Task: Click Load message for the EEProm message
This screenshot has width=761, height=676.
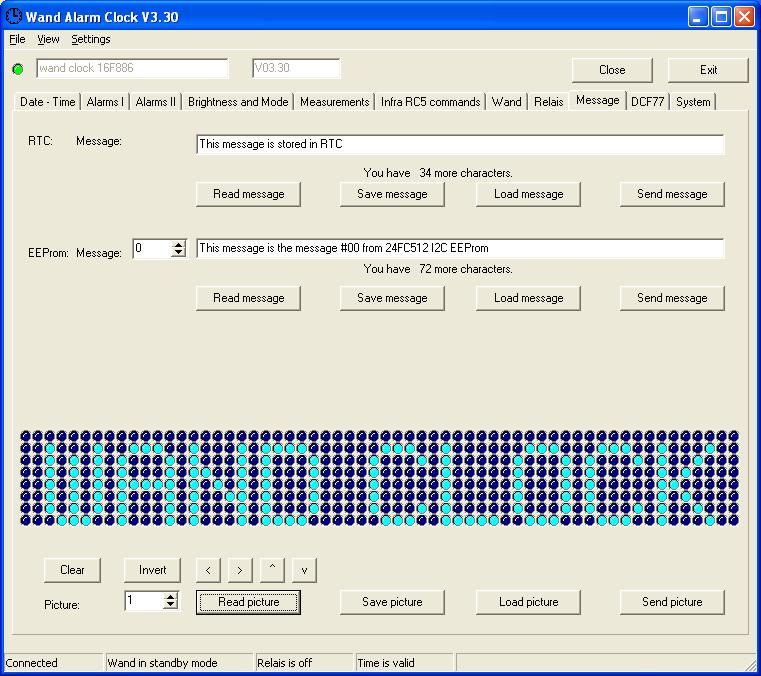Action: tap(529, 298)
